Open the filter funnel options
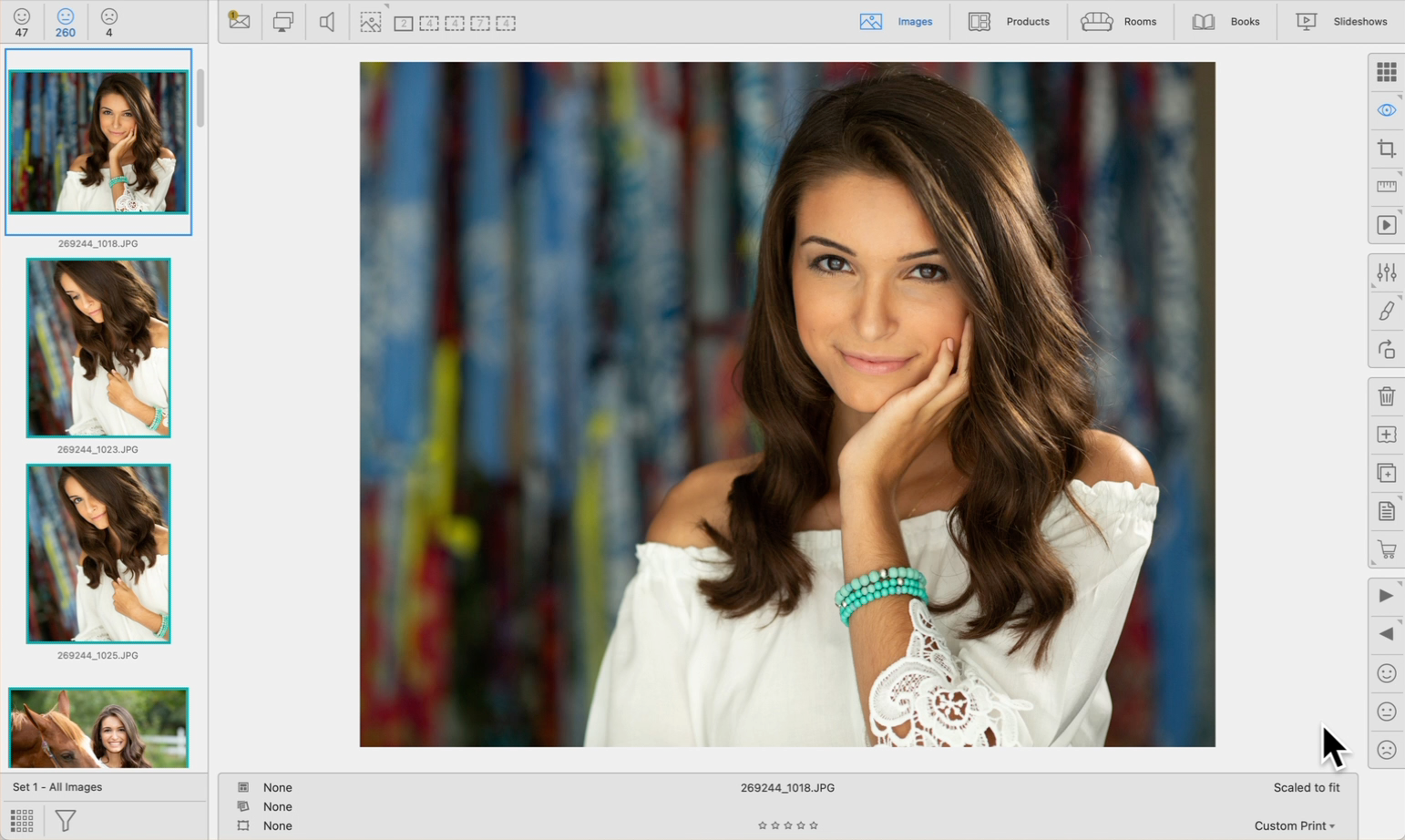 [x=66, y=820]
